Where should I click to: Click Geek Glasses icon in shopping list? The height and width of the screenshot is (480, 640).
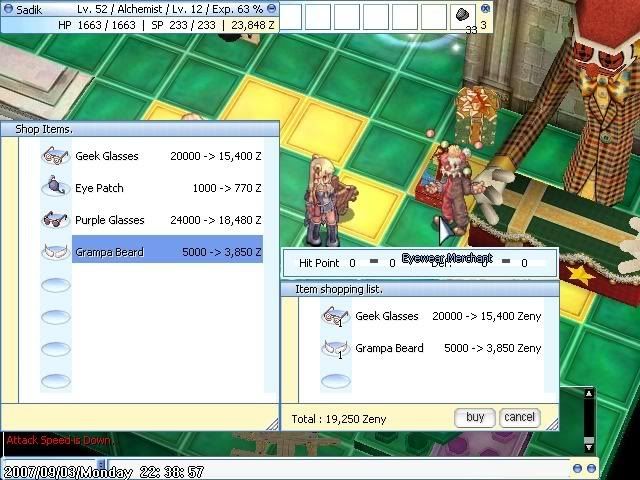pyautogui.click(x=336, y=316)
